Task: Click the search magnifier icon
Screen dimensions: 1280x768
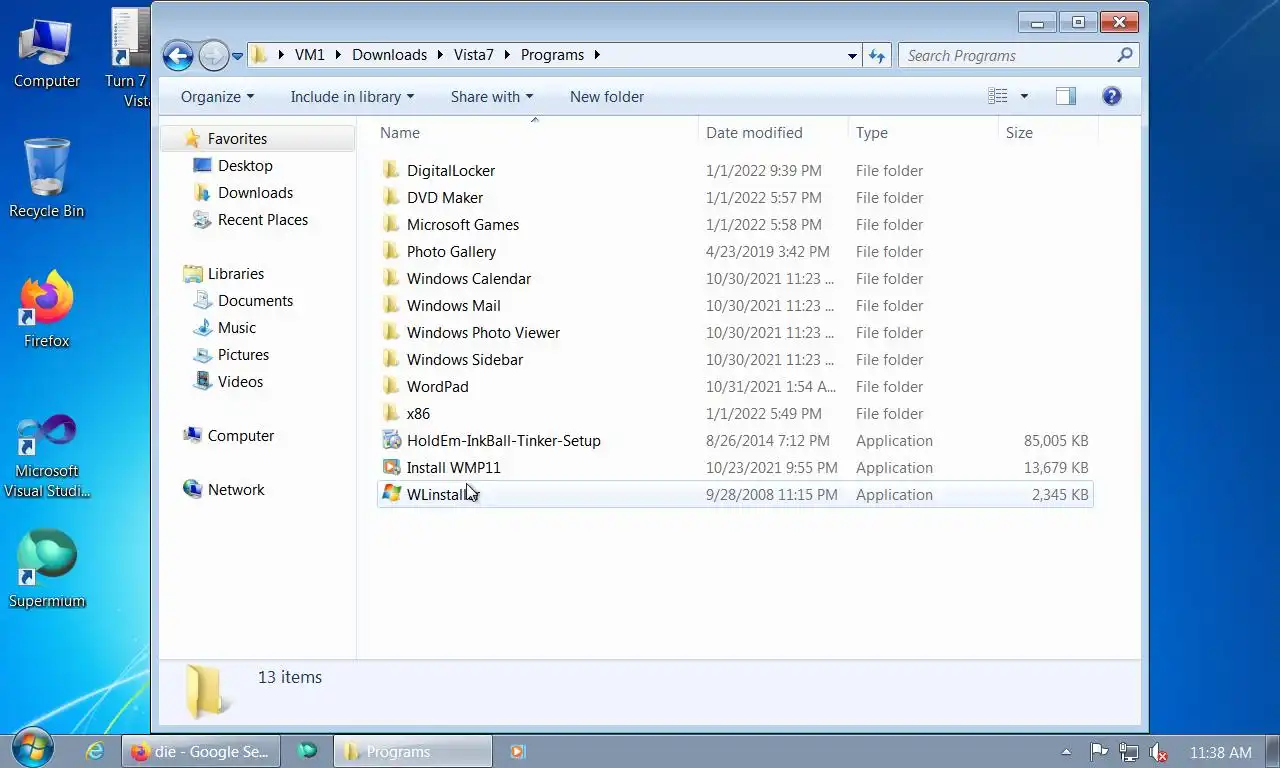Action: [x=1125, y=55]
